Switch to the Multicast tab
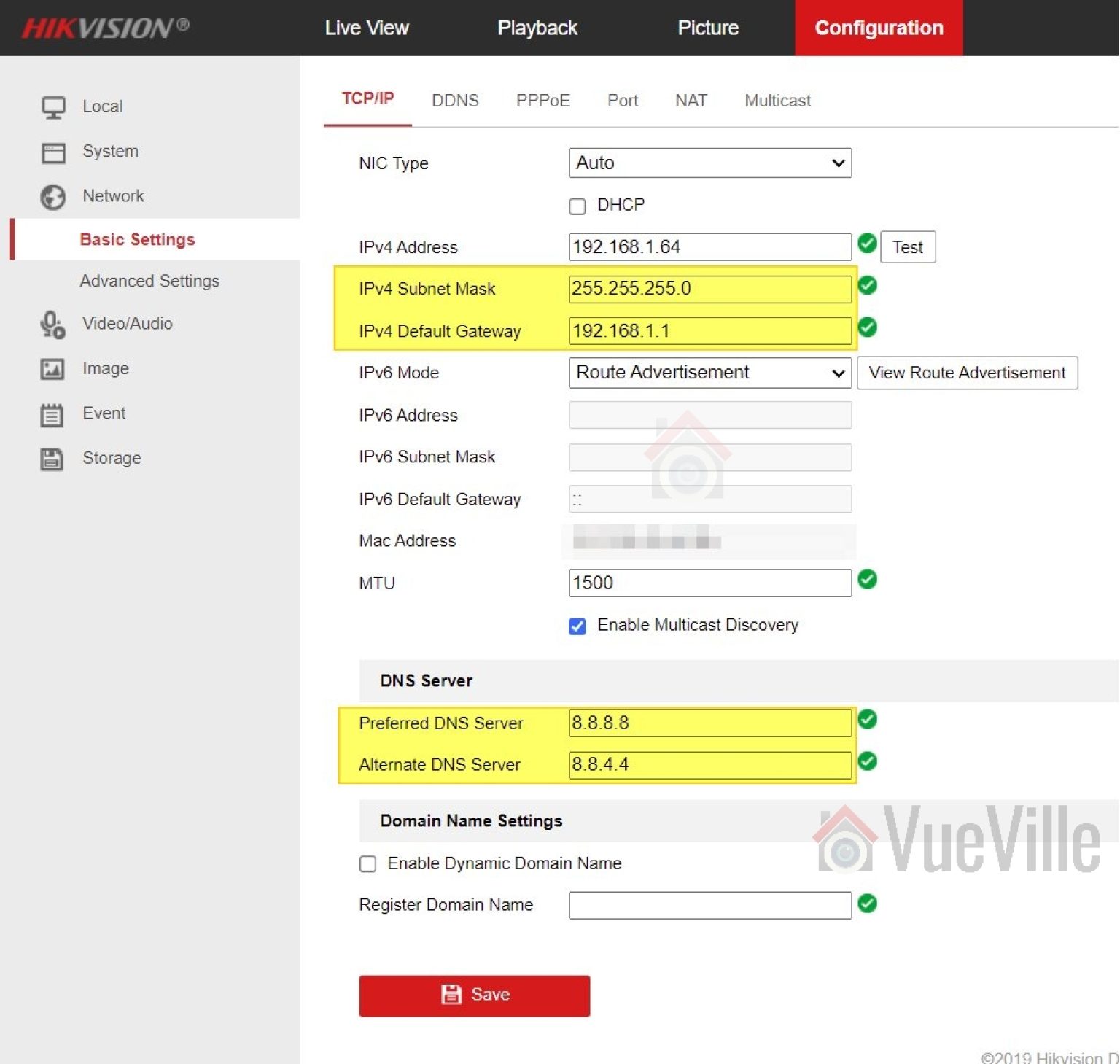Screen dimensions: 1120x1064 (x=777, y=101)
